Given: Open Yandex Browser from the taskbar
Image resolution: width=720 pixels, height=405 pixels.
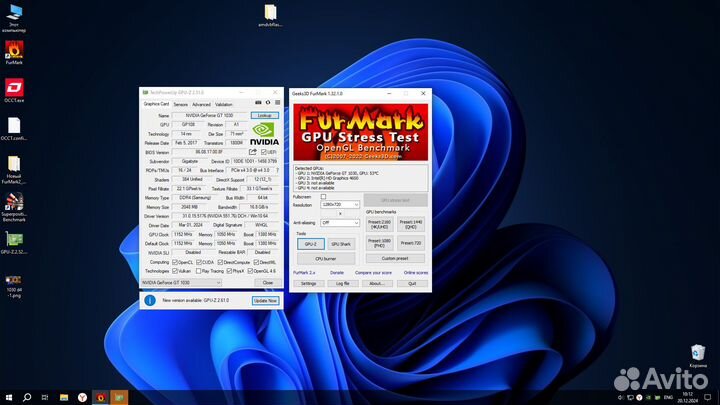Looking at the screenshot, I should [x=82, y=397].
